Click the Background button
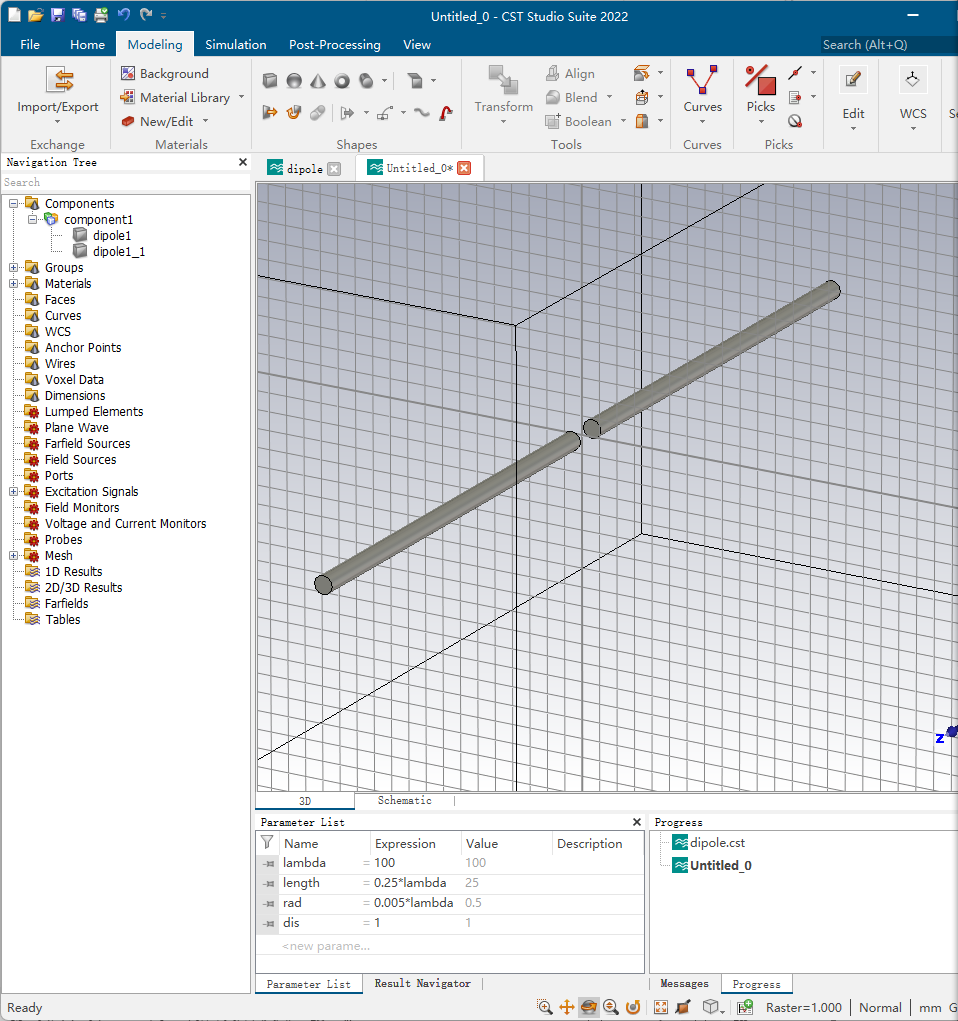The image size is (958, 1021). pos(165,73)
